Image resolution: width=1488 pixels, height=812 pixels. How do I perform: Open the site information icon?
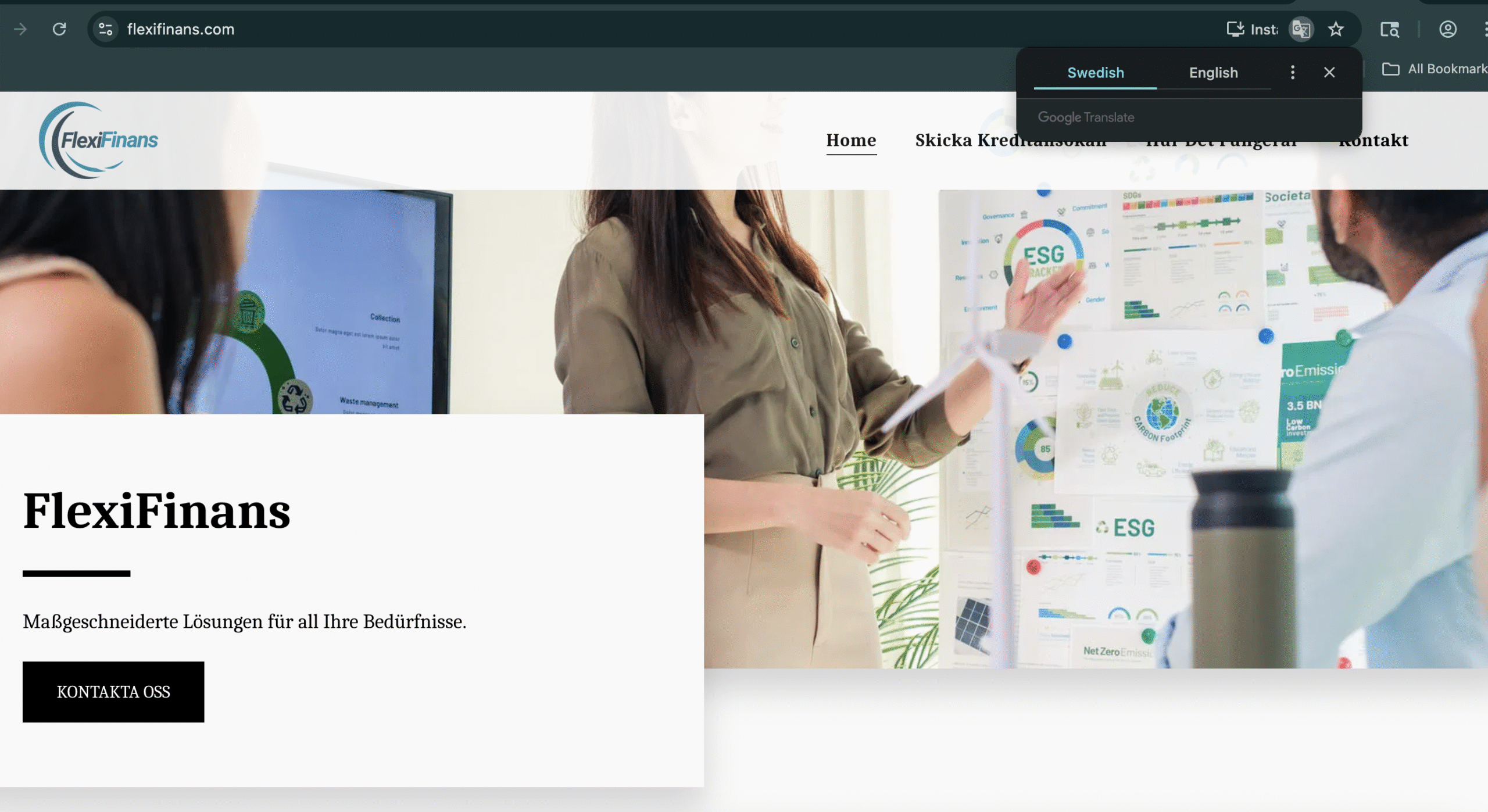click(x=105, y=29)
